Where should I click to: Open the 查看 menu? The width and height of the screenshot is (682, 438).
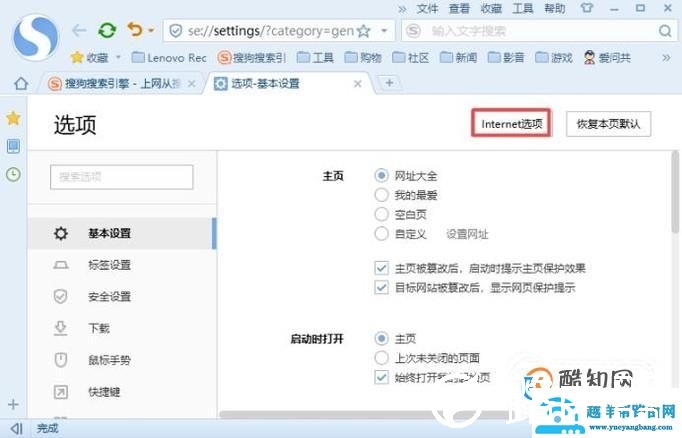tap(459, 8)
